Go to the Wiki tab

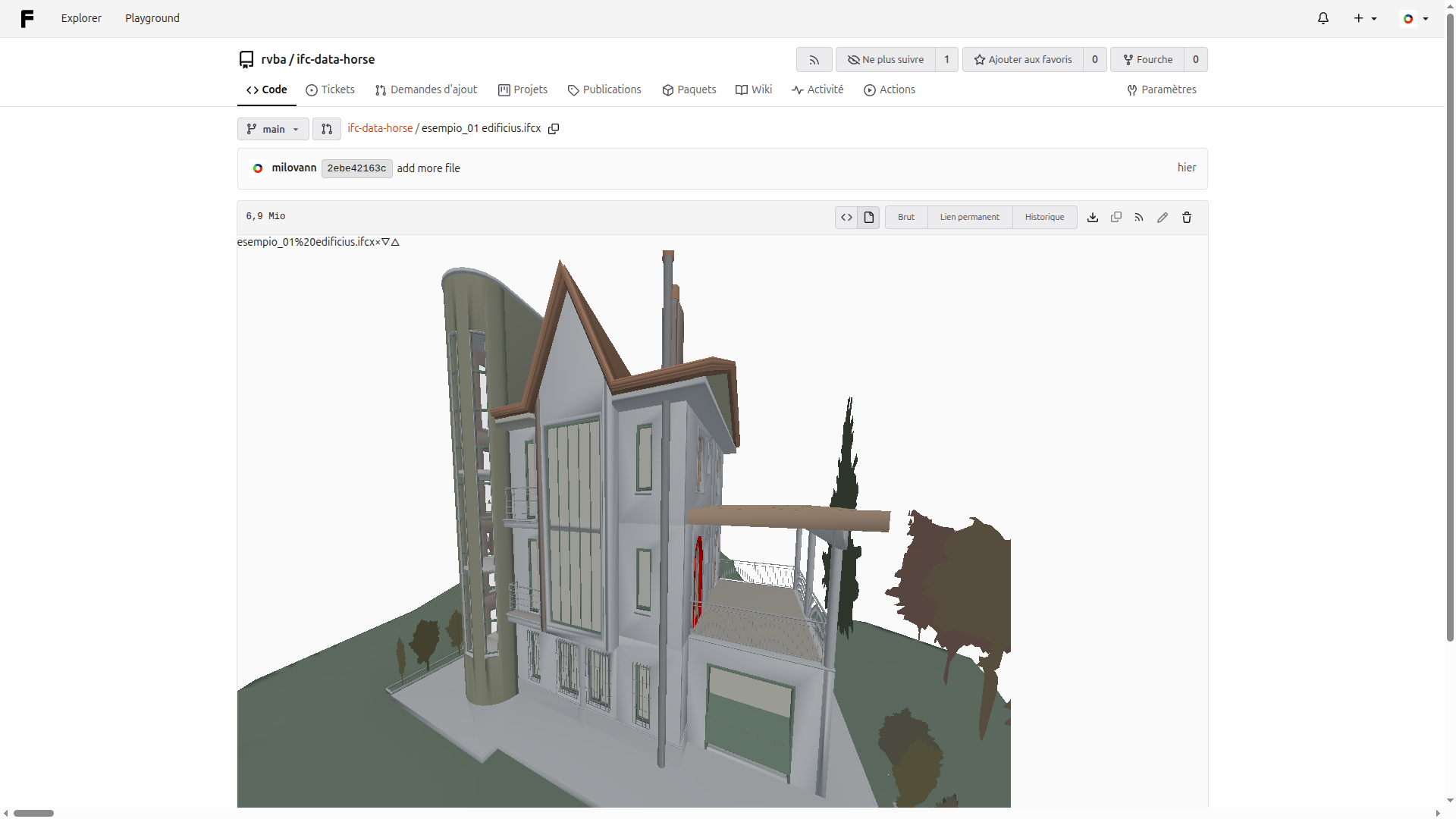(x=754, y=89)
